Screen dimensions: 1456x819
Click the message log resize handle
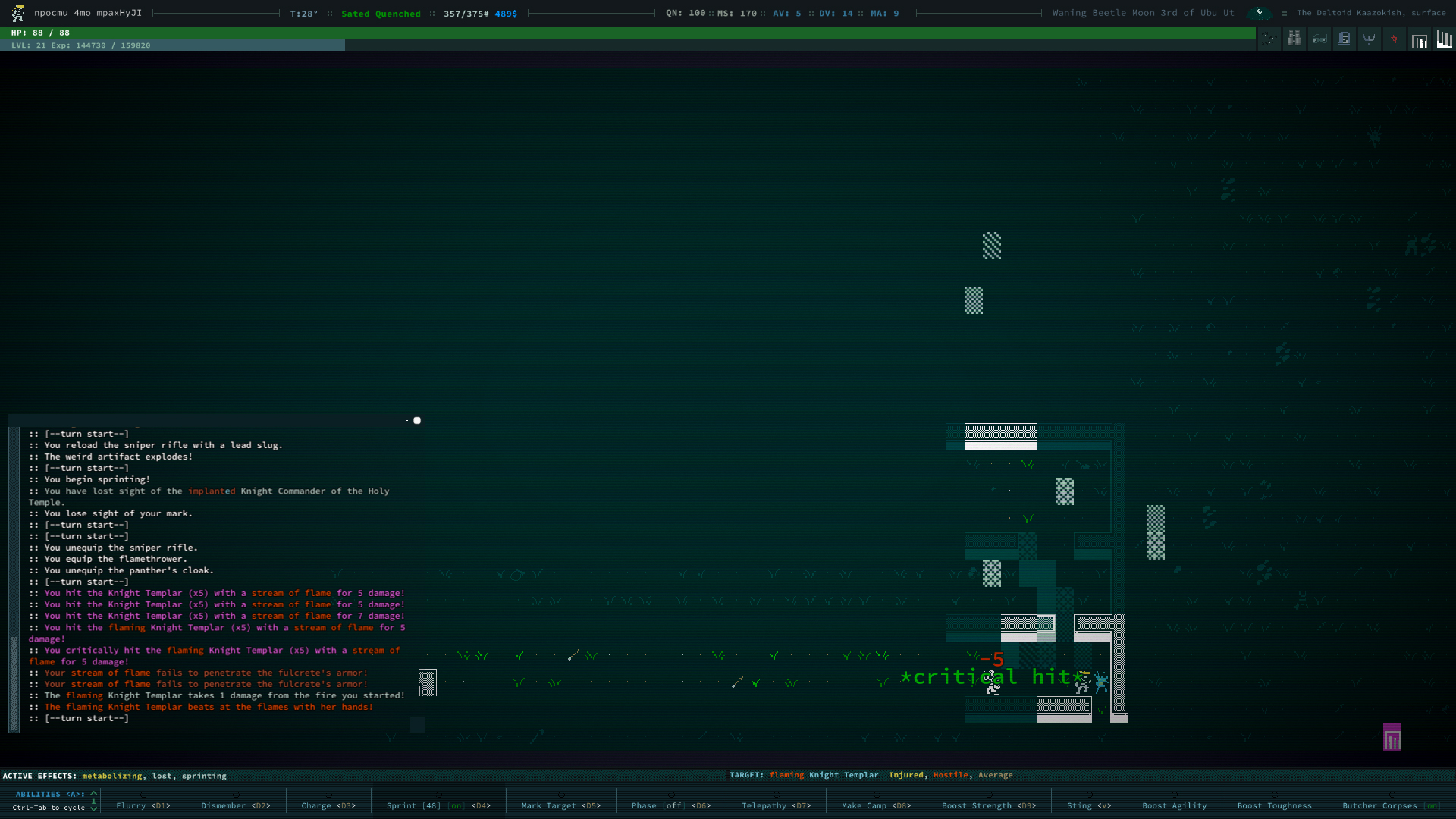pyautogui.click(x=416, y=420)
